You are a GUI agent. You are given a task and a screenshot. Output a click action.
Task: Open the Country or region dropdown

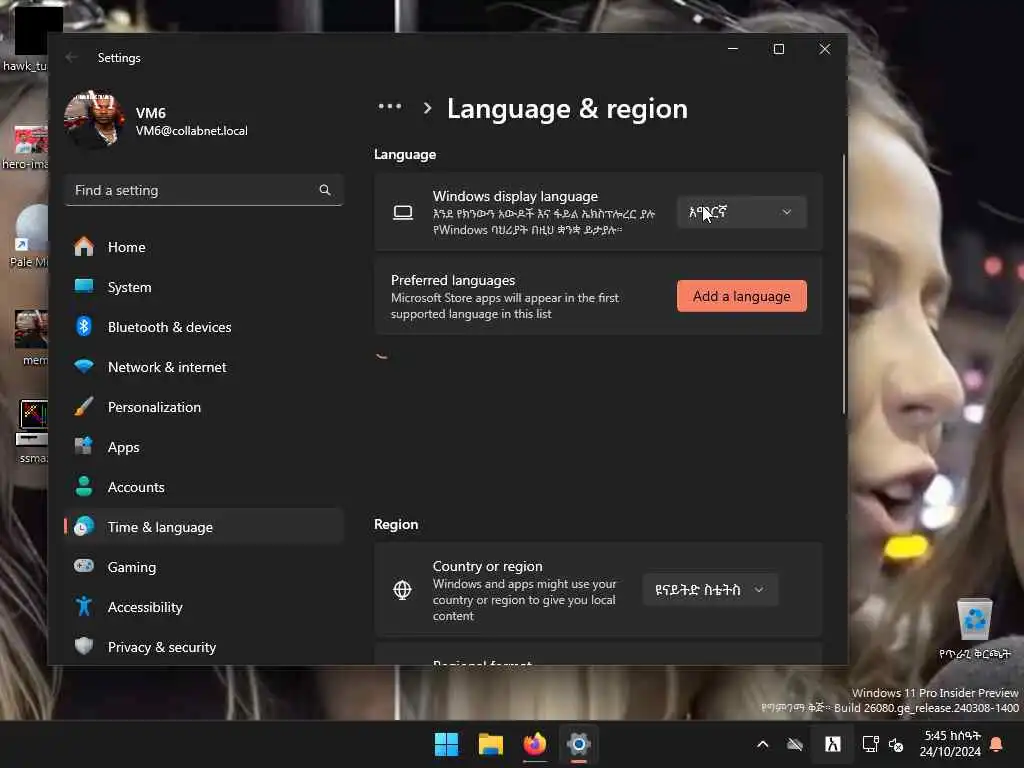pyautogui.click(x=710, y=590)
